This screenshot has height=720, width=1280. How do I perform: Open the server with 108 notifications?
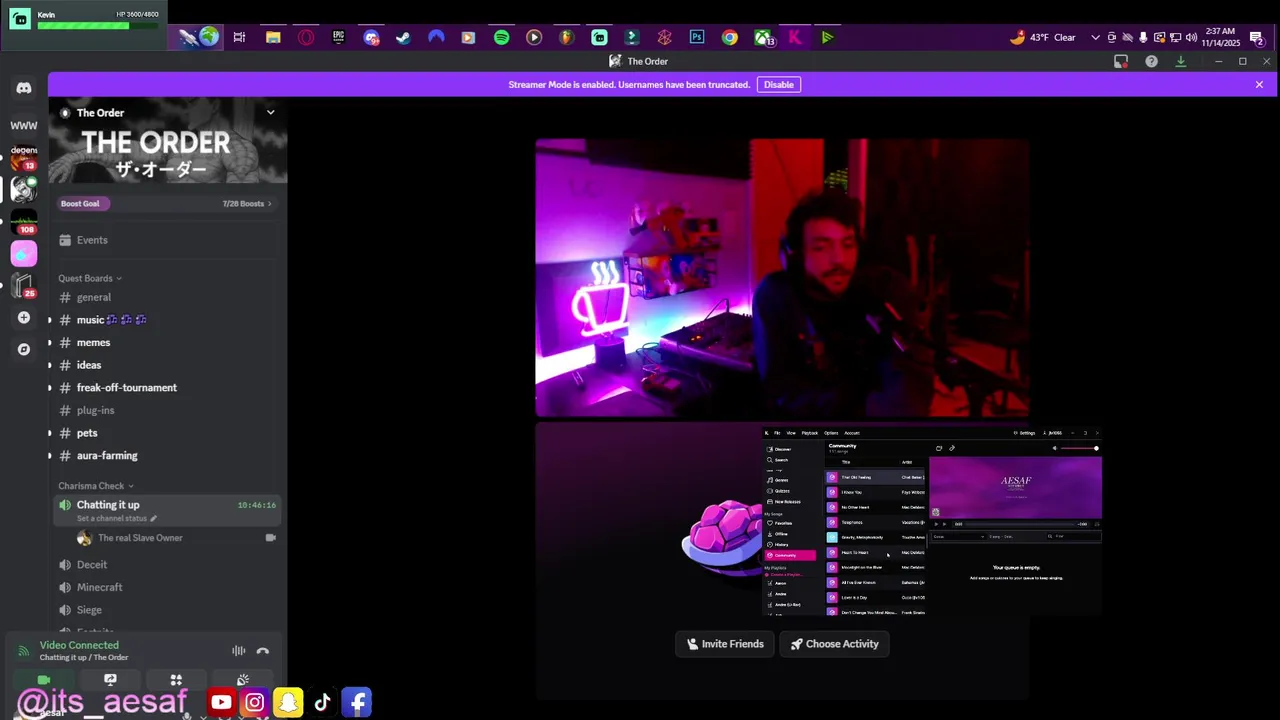23,221
